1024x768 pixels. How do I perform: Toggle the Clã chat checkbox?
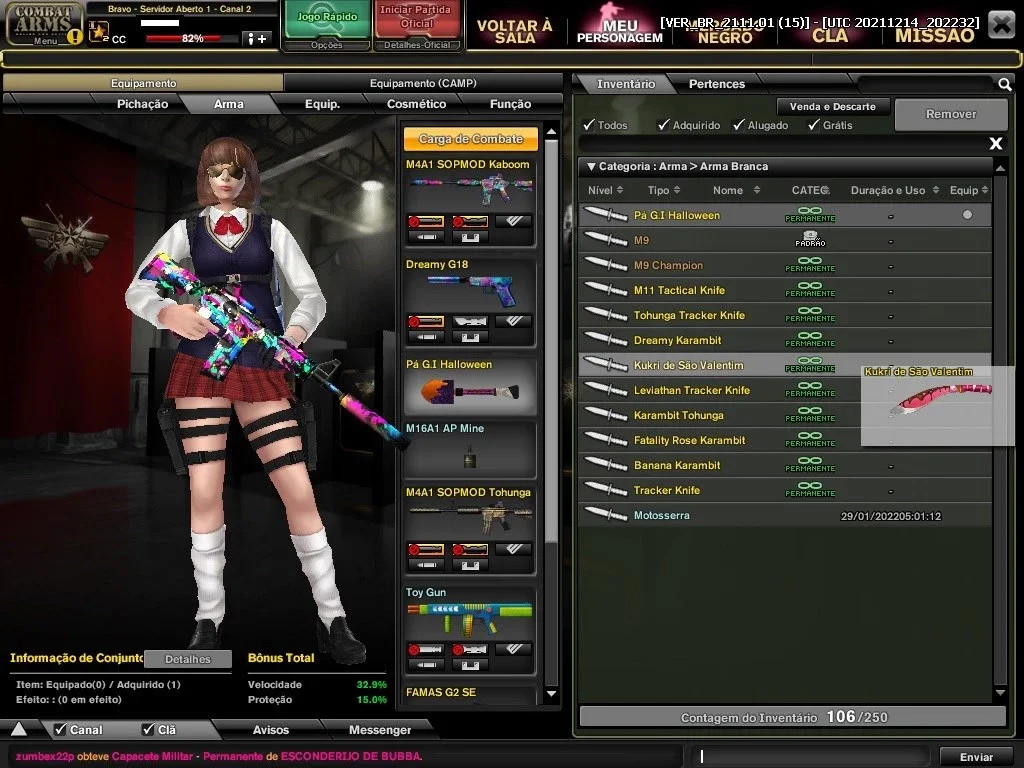pyautogui.click(x=148, y=729)
